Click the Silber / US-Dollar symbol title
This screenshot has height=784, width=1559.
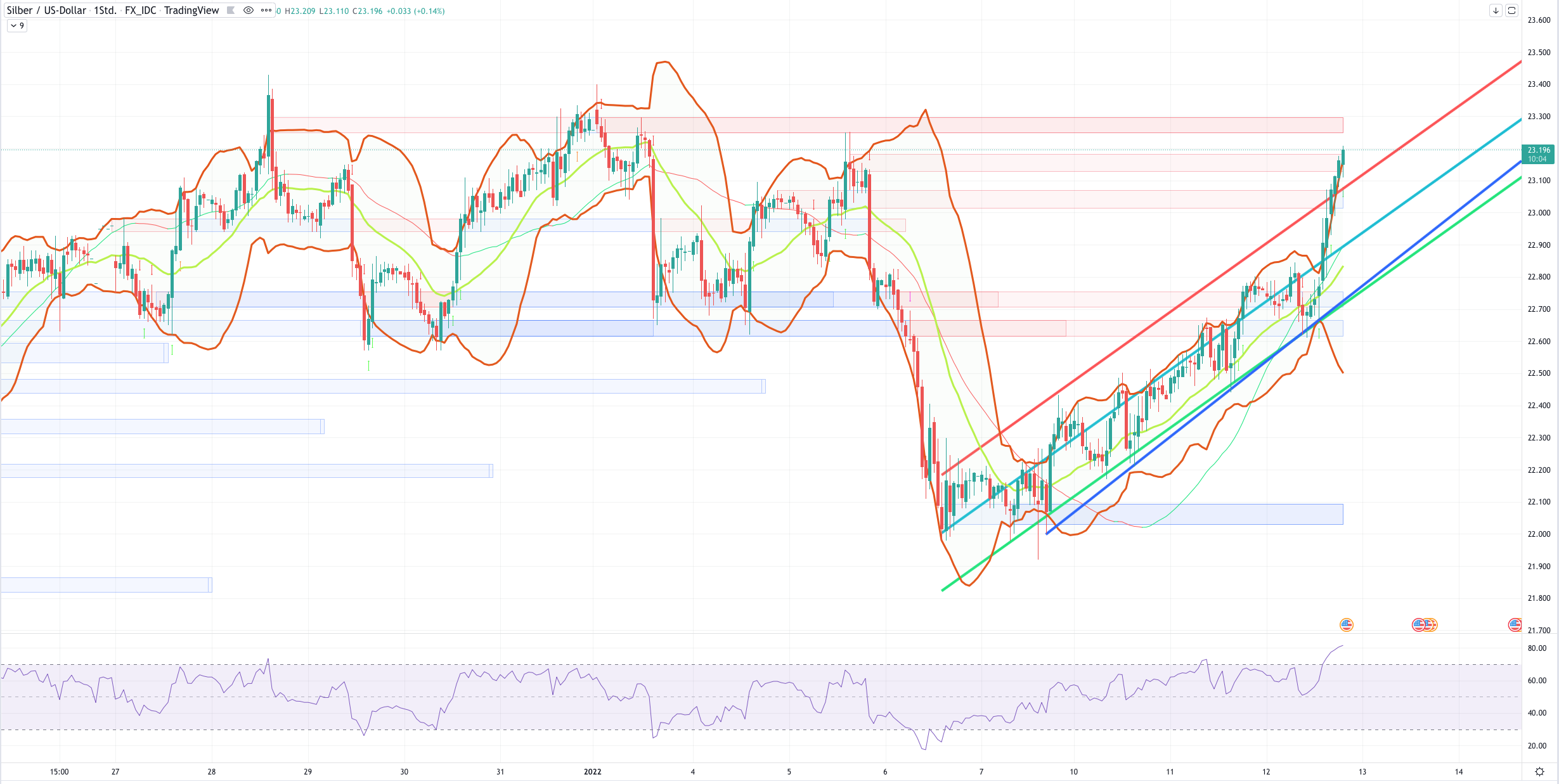pyautogui.click(x=46, y=10)
